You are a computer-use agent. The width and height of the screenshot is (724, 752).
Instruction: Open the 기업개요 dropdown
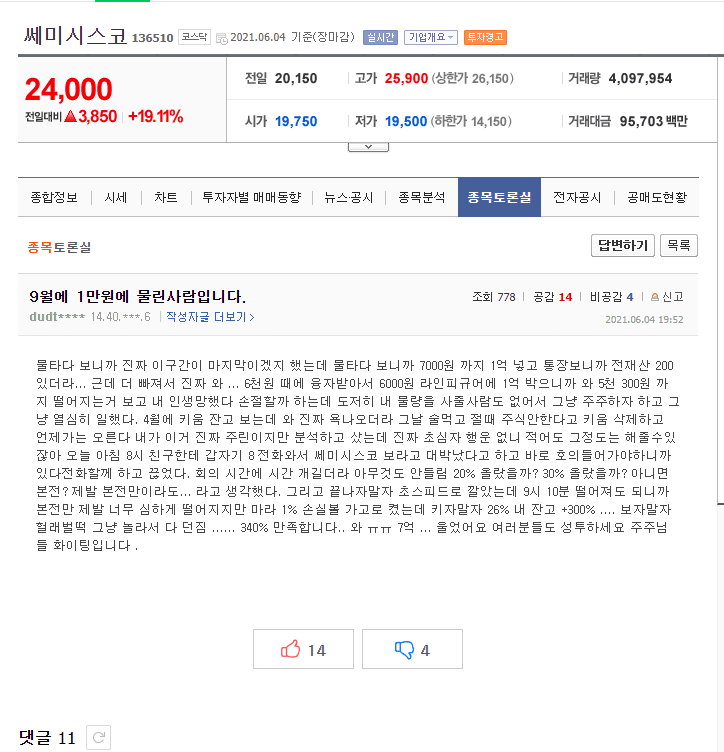pyautogui.click(x=430, y=37)
